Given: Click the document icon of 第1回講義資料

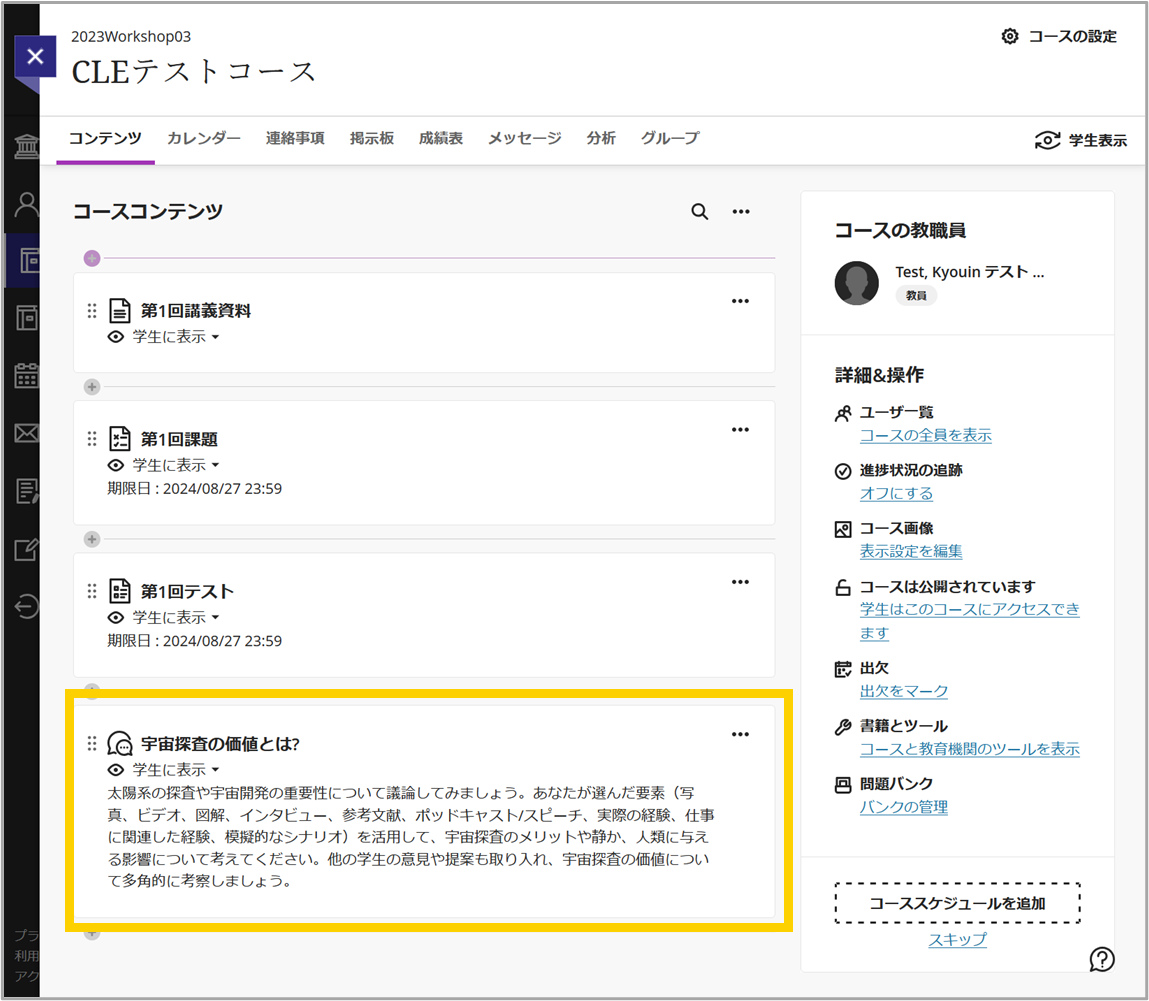Looking at the screenshot, I should point(119,311).
